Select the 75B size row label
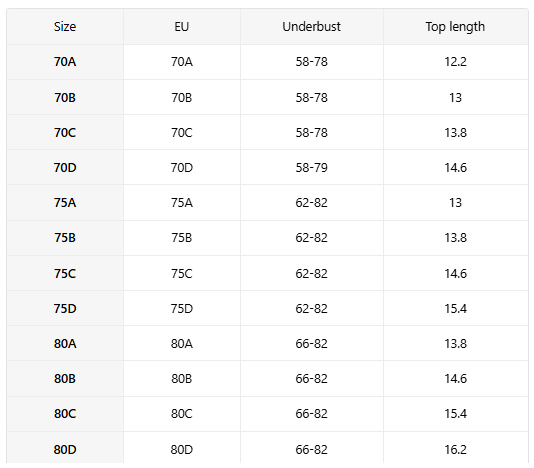The image size is (534, 468). coord(65,238)
